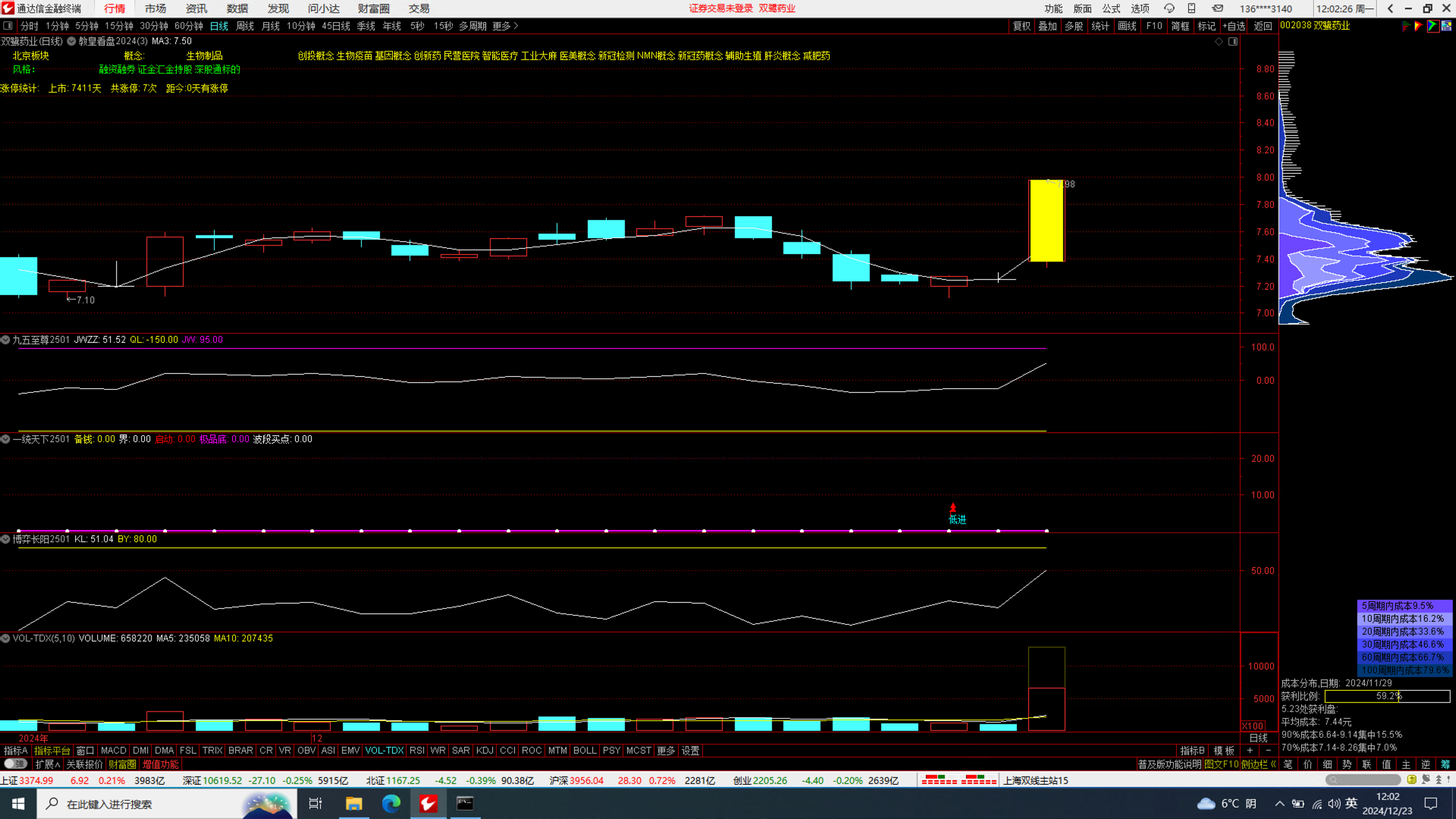The height and width of the screenshot is (819, 1456).
Task: Click the status bar search box
Action: click(1363, 780)
